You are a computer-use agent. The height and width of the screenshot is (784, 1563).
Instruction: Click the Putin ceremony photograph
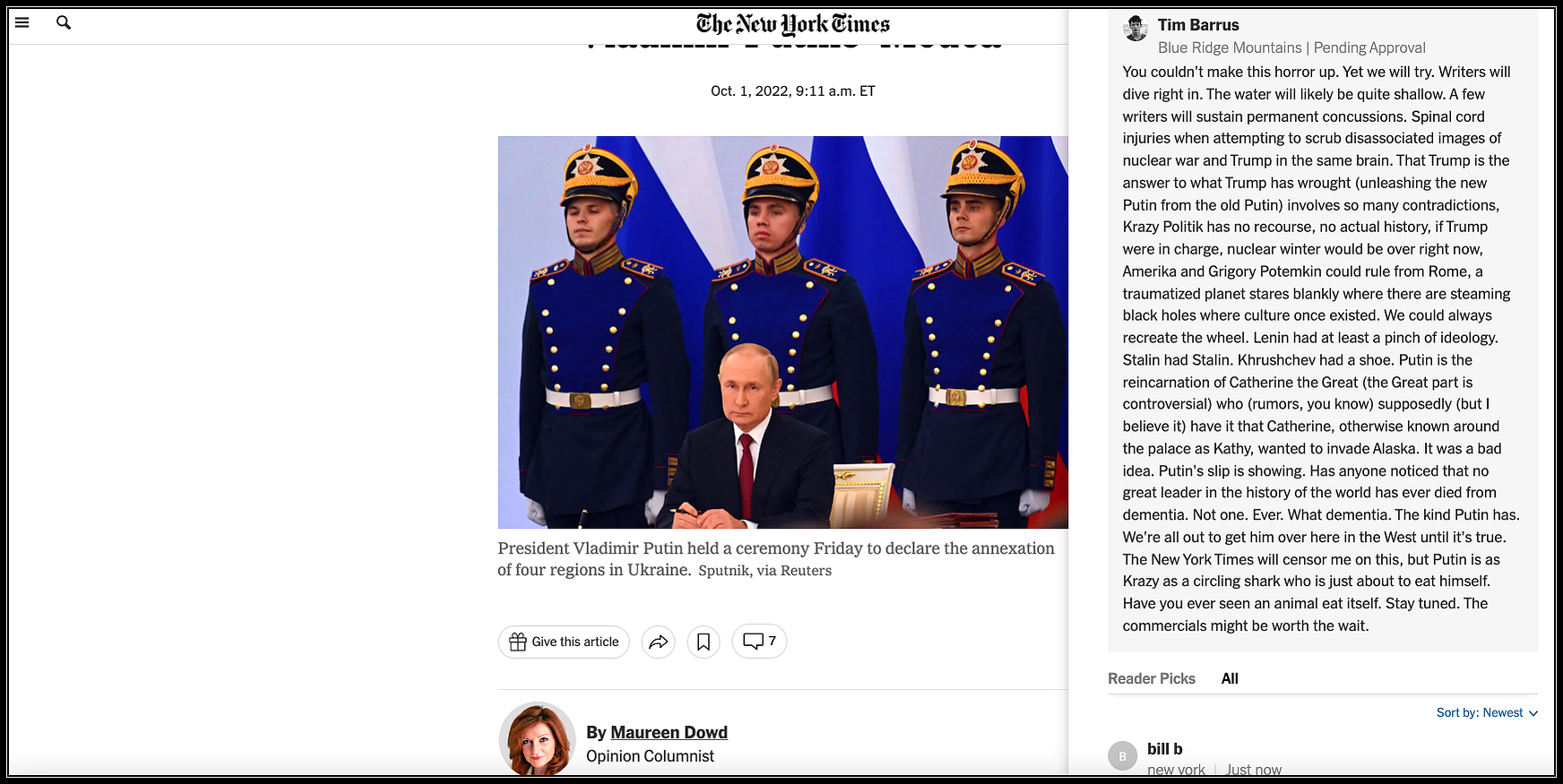pyautogui.click(x=783, y=332)
